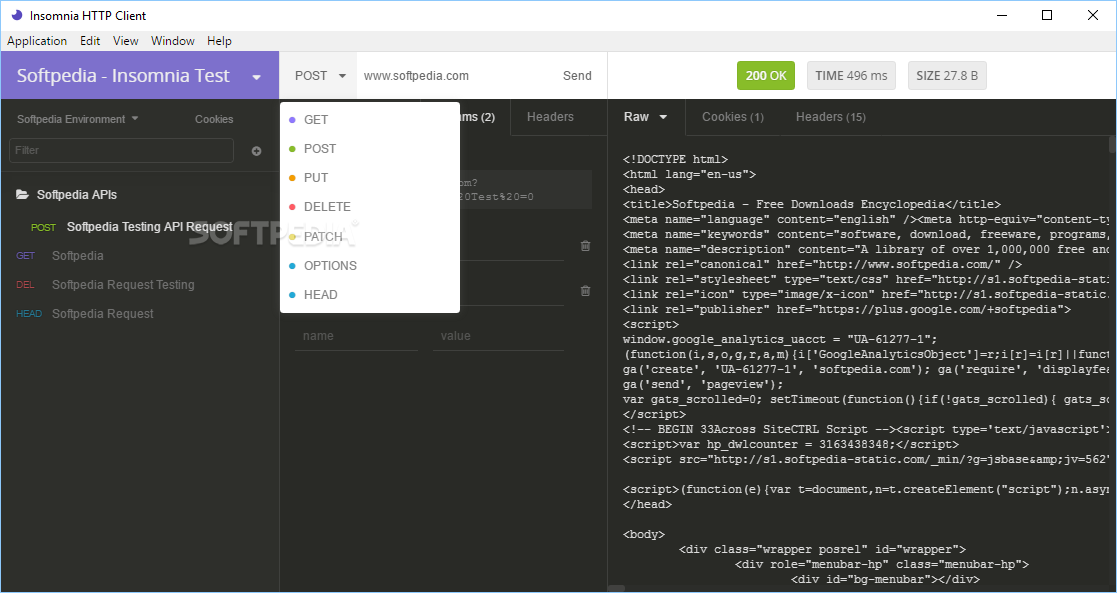Open the Edit menu
This screenshot has width=1117, height=593.
pyautogui.click(x=90, y=41)
